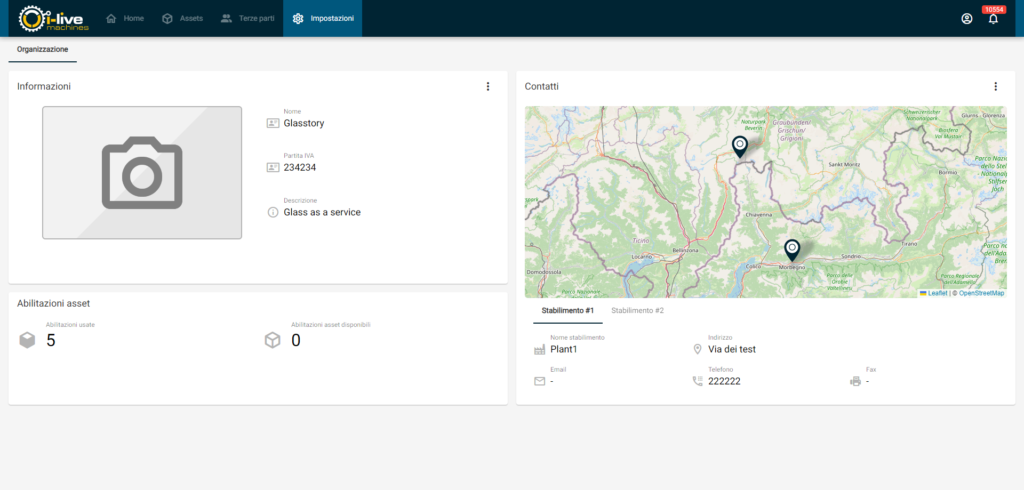Screen dimensions: 1024x490
Task: Open the user account profile icon
Action: pos(966,18)
